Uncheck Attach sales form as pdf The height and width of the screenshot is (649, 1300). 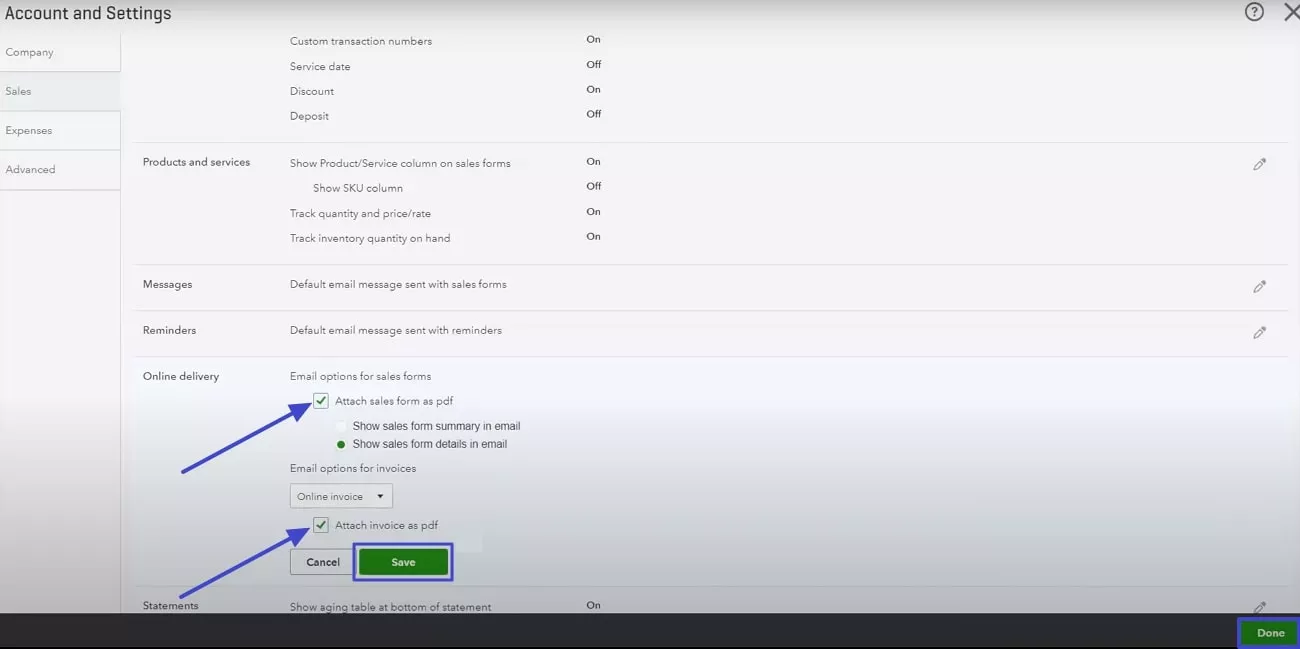321,400
